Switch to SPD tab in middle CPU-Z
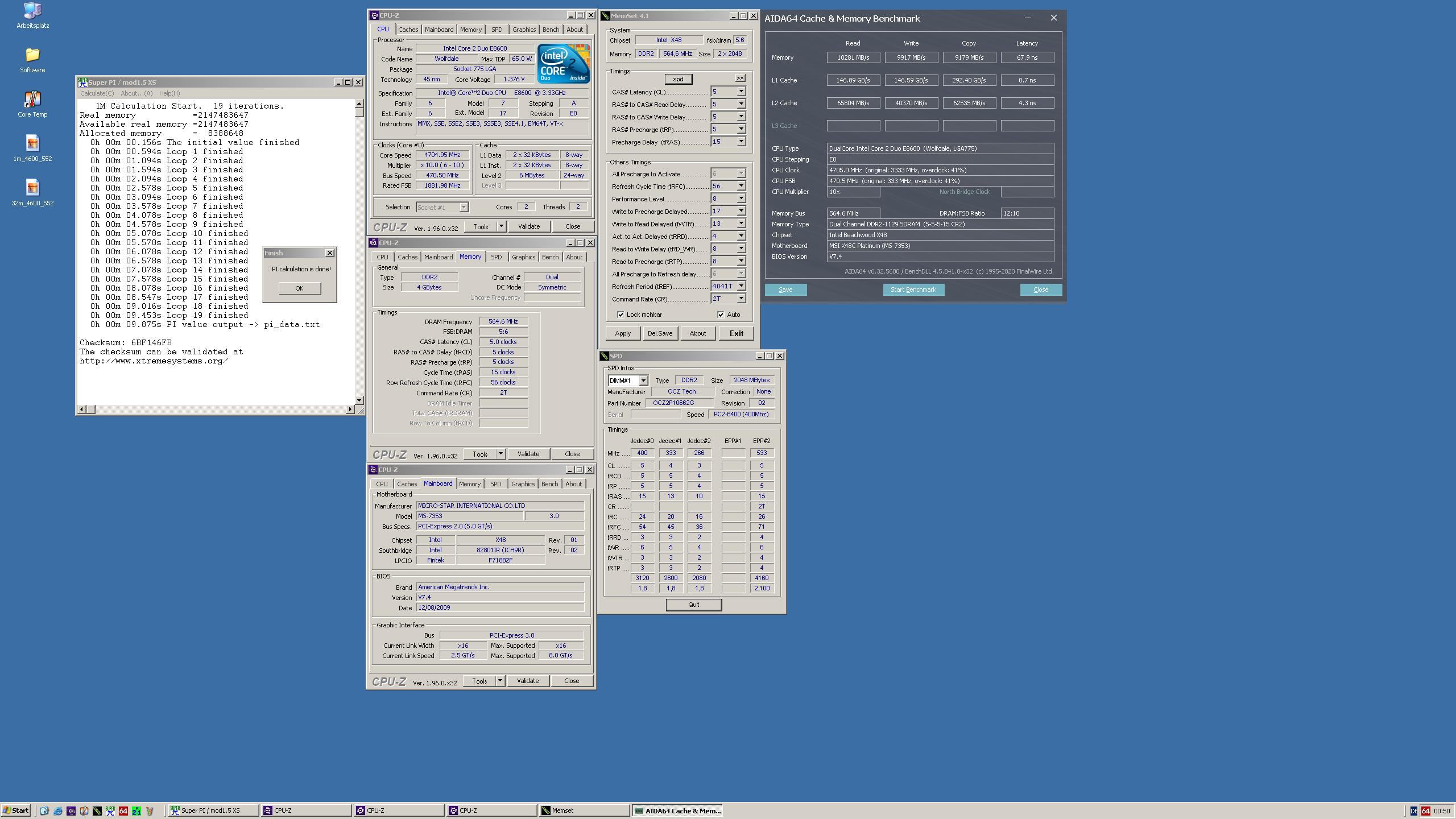This screenshot has width=1456, height=819. 496,257
